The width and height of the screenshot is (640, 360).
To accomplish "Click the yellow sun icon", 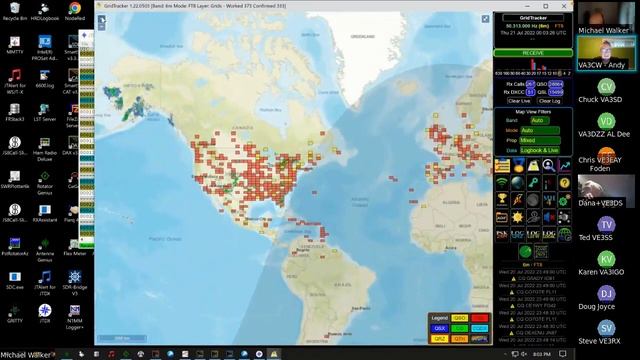I will [x=518, y=217].
